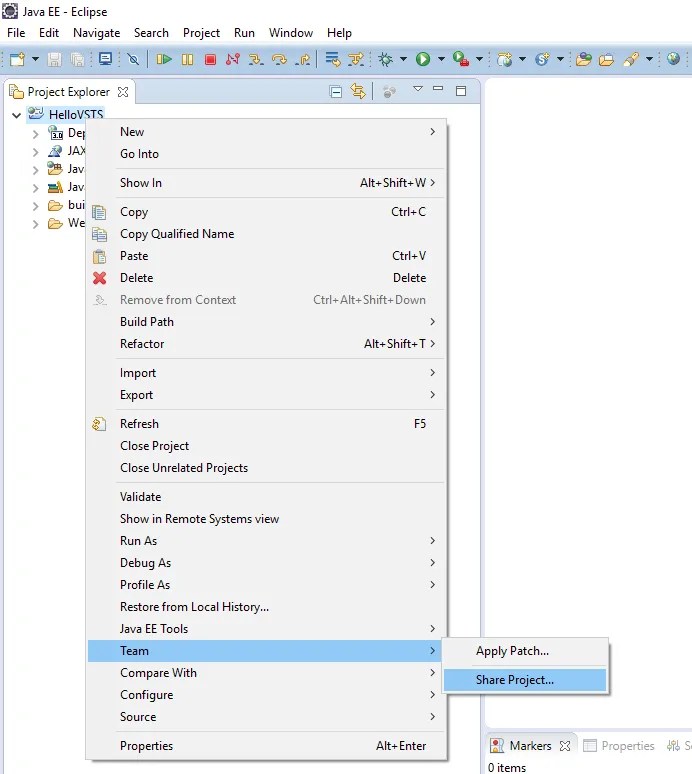The width and height of the screenshot is (692, 774).
Task: Open the Java EE Tools submenu
Action: click(267, 629)
